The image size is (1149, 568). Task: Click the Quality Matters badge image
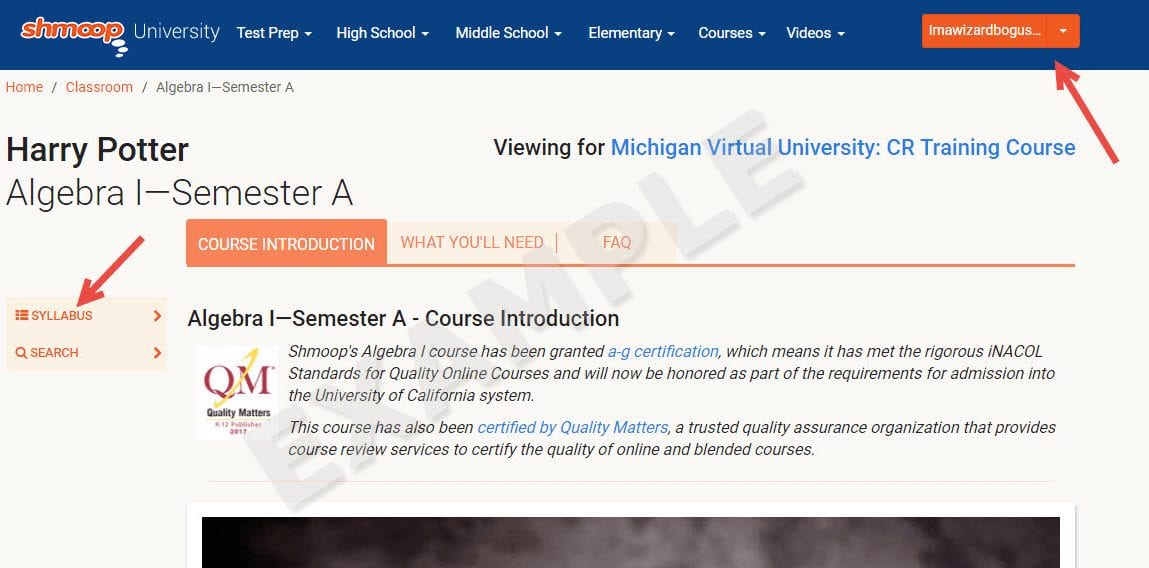pyautogui.click(x=238, y=393)
